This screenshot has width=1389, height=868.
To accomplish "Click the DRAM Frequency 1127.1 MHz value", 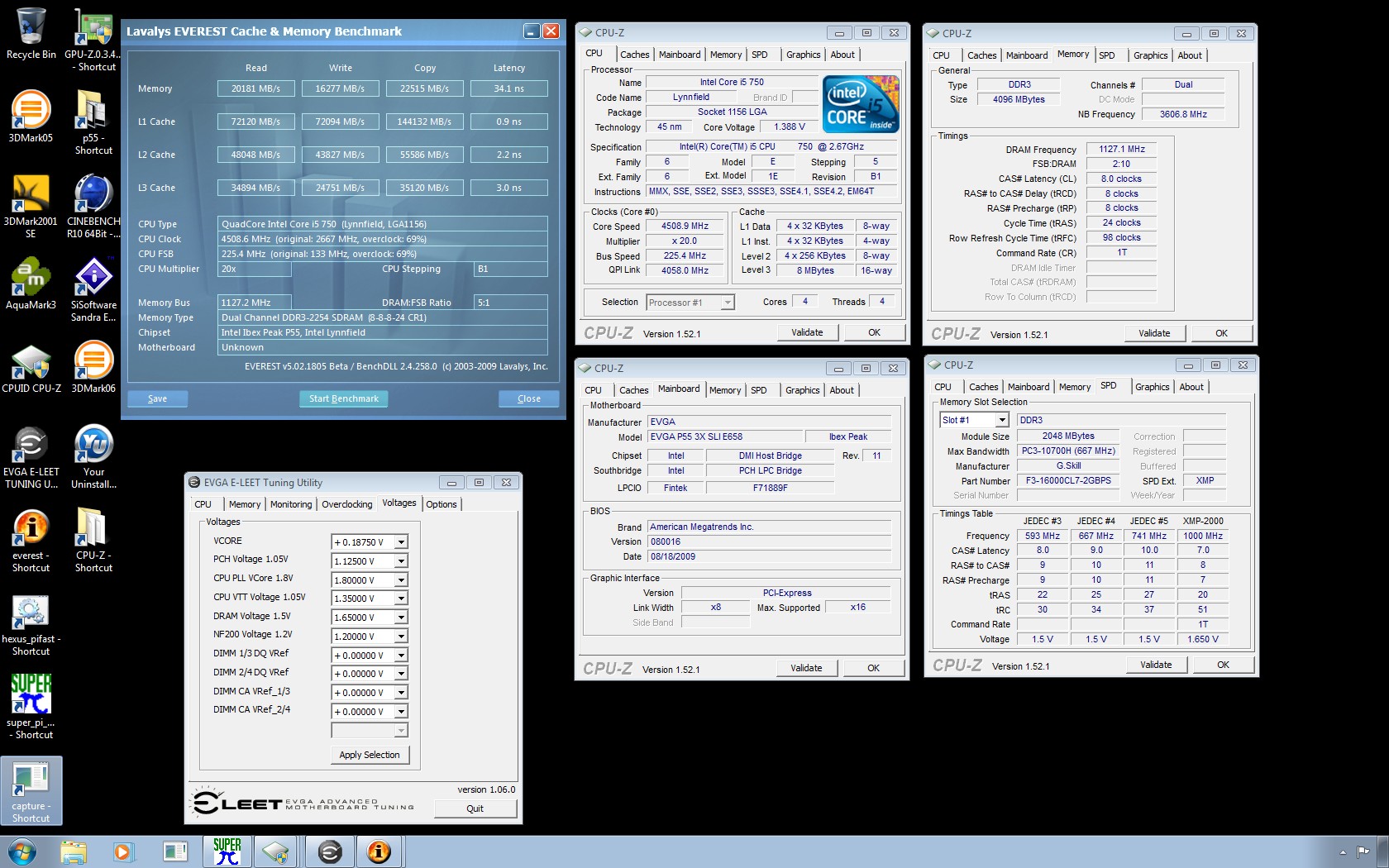I will tap(1121, 149).
